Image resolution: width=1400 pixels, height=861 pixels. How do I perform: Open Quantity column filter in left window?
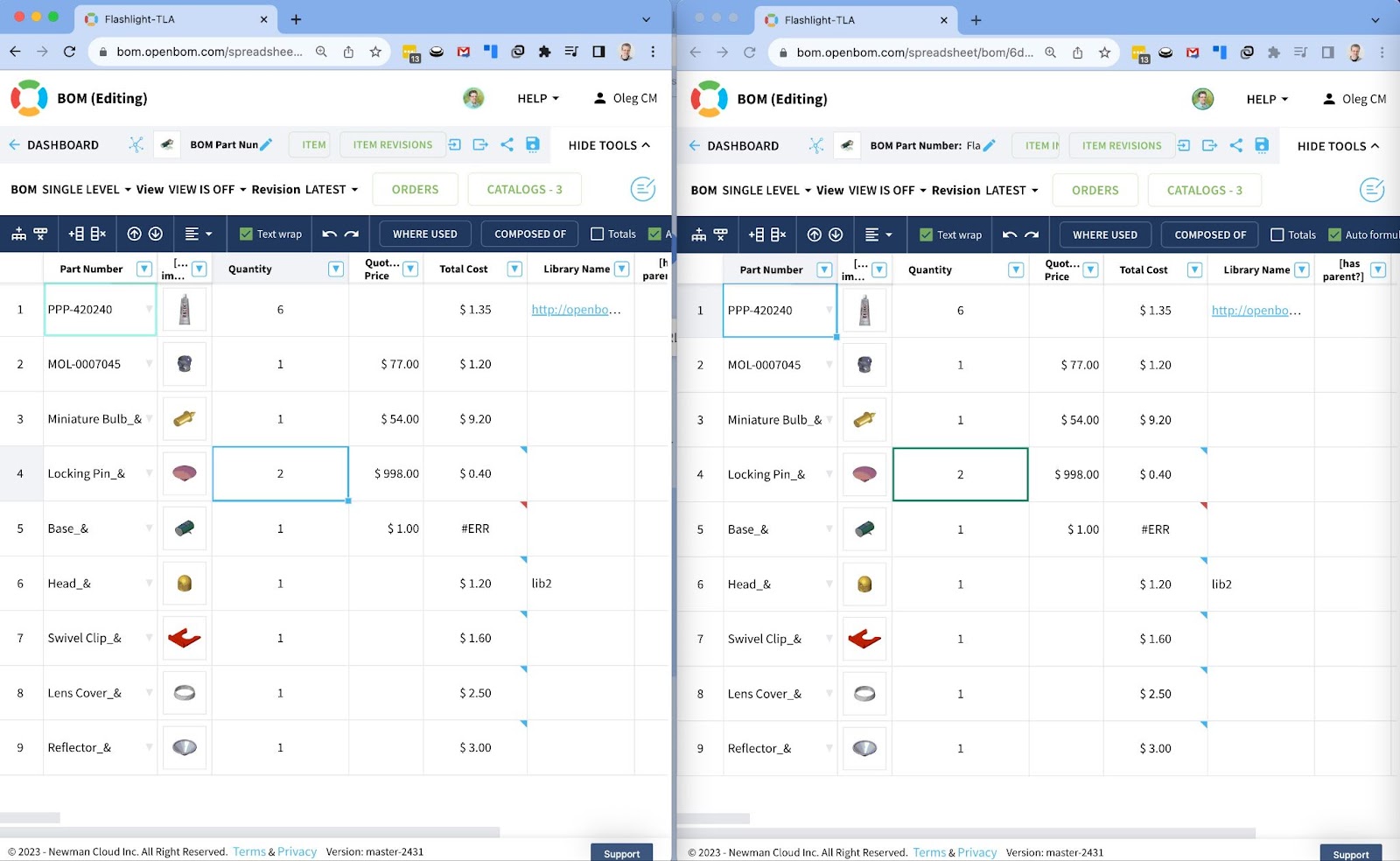[335, 269]
